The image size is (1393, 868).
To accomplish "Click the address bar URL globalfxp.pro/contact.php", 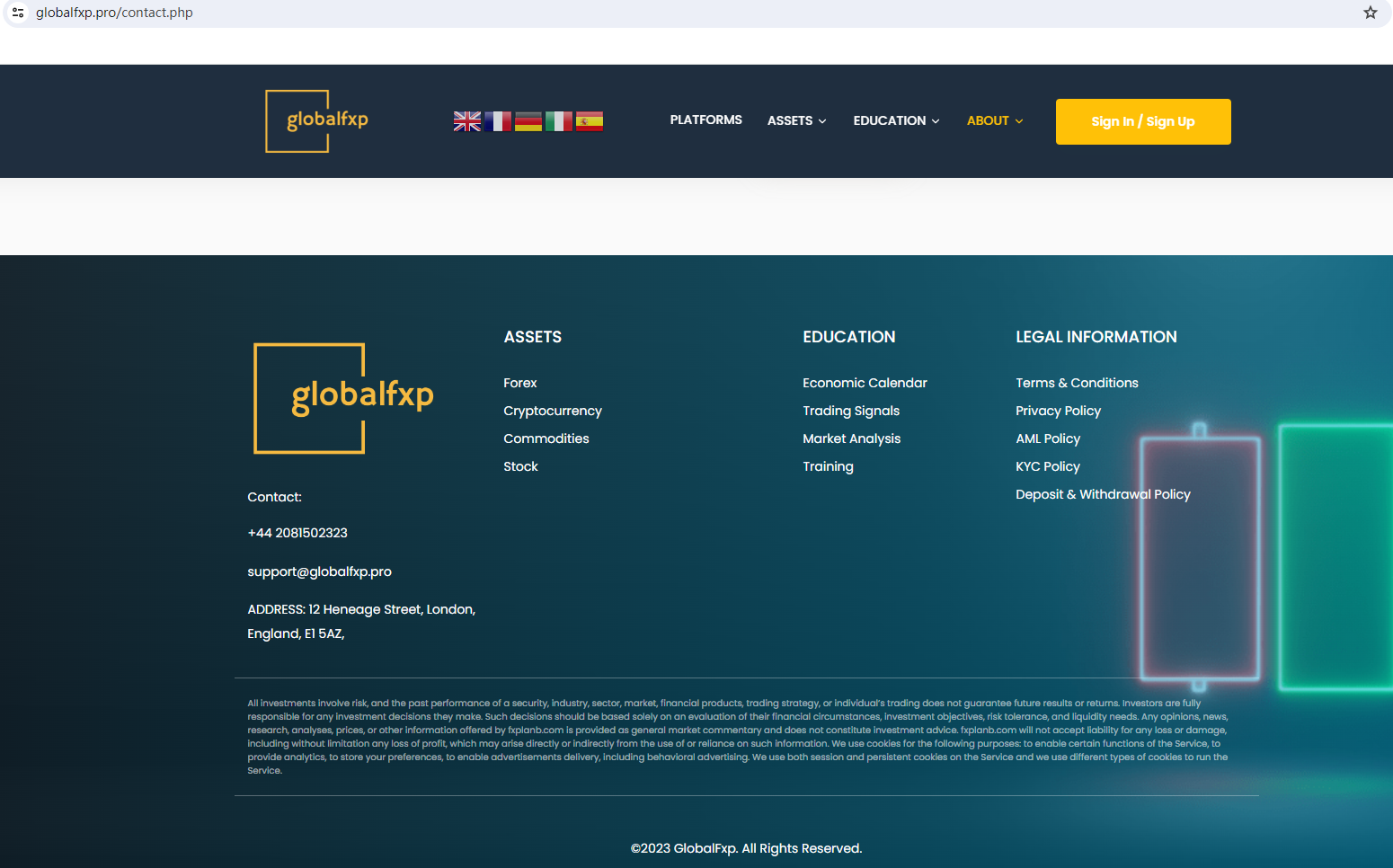I will [114, 13].
